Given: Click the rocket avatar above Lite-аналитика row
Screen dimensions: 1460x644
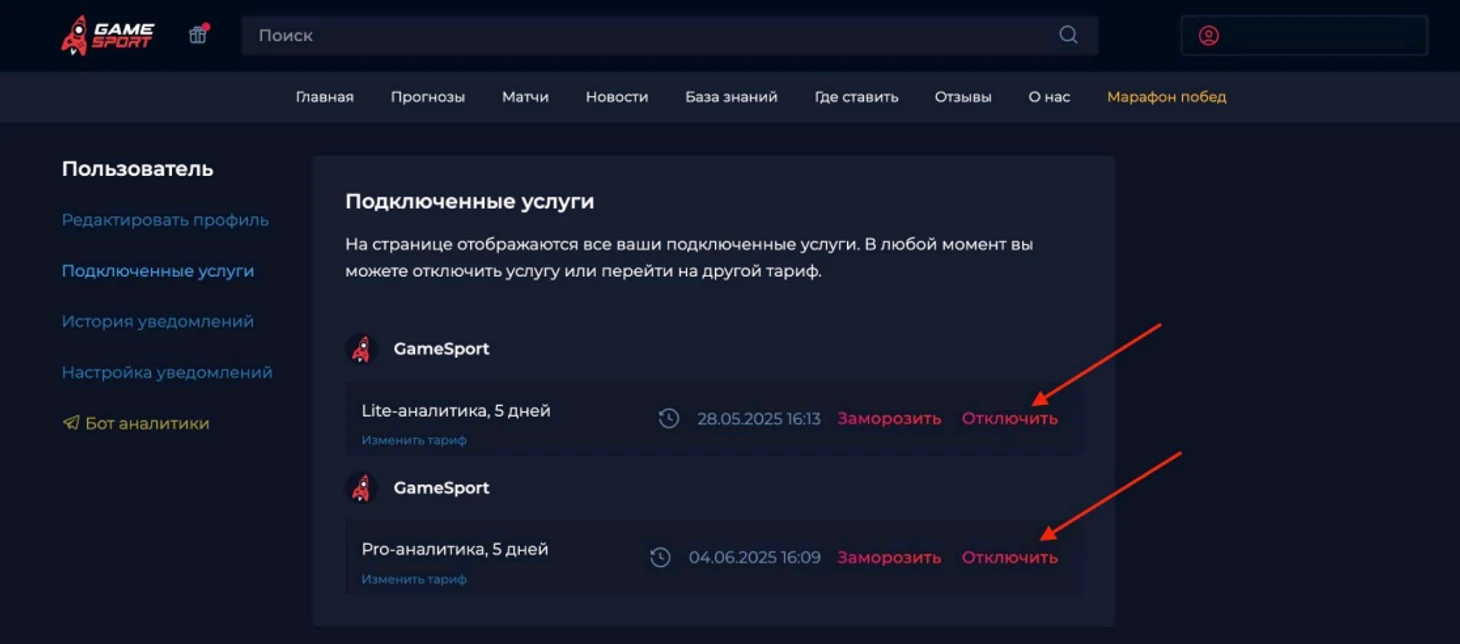Looking at the screenshot, I should click(x=362, y=349).
